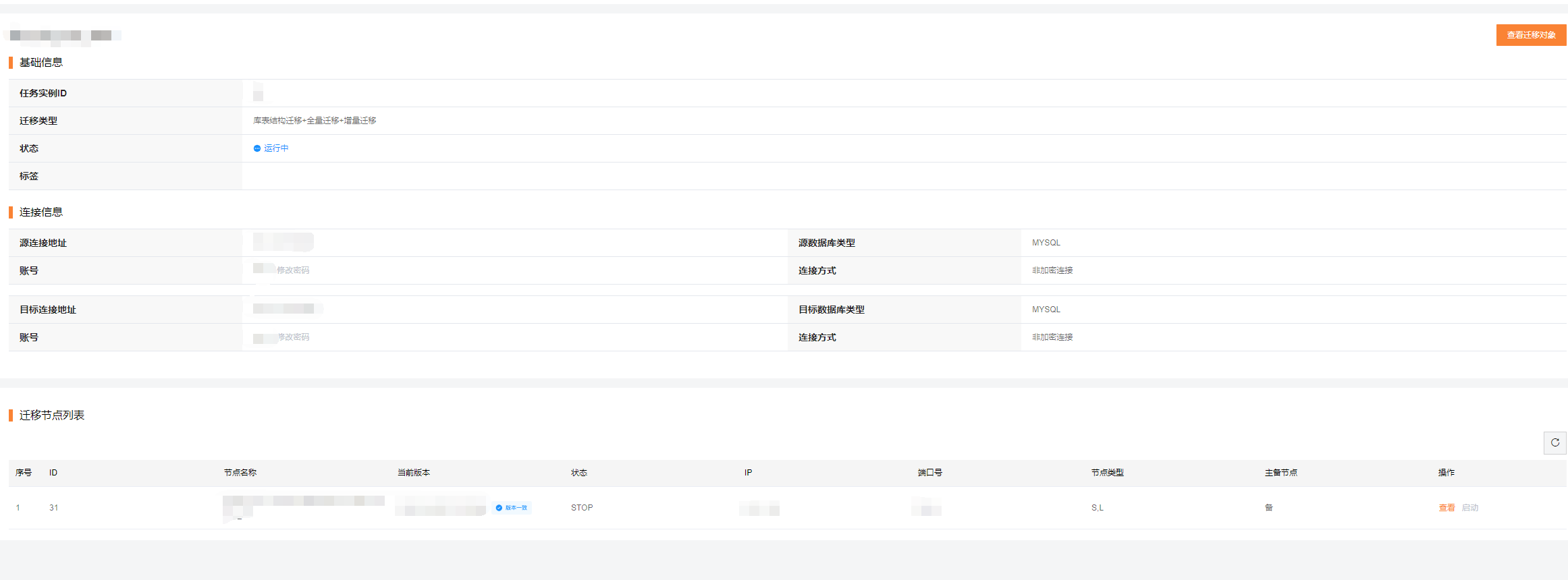The image size is (1568, 580).
Task: Click the 目标数据库类型 label
Action: 832,310
